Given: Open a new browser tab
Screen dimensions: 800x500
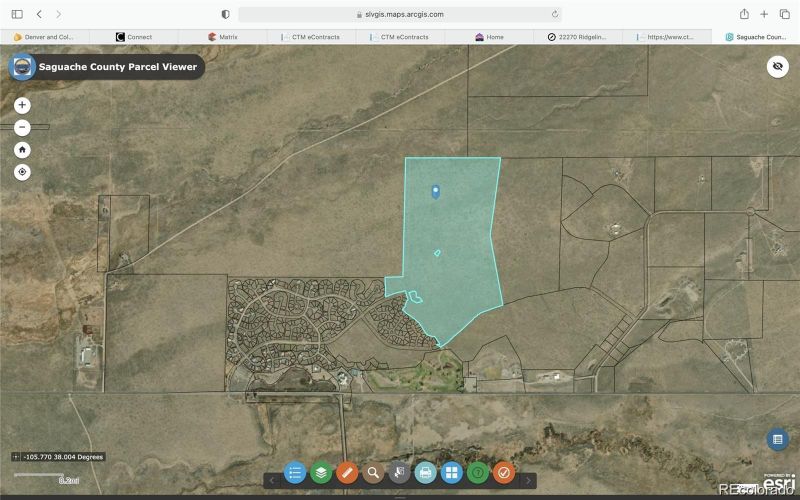Looking at the screenshot, I should click(x=764, y=14).
